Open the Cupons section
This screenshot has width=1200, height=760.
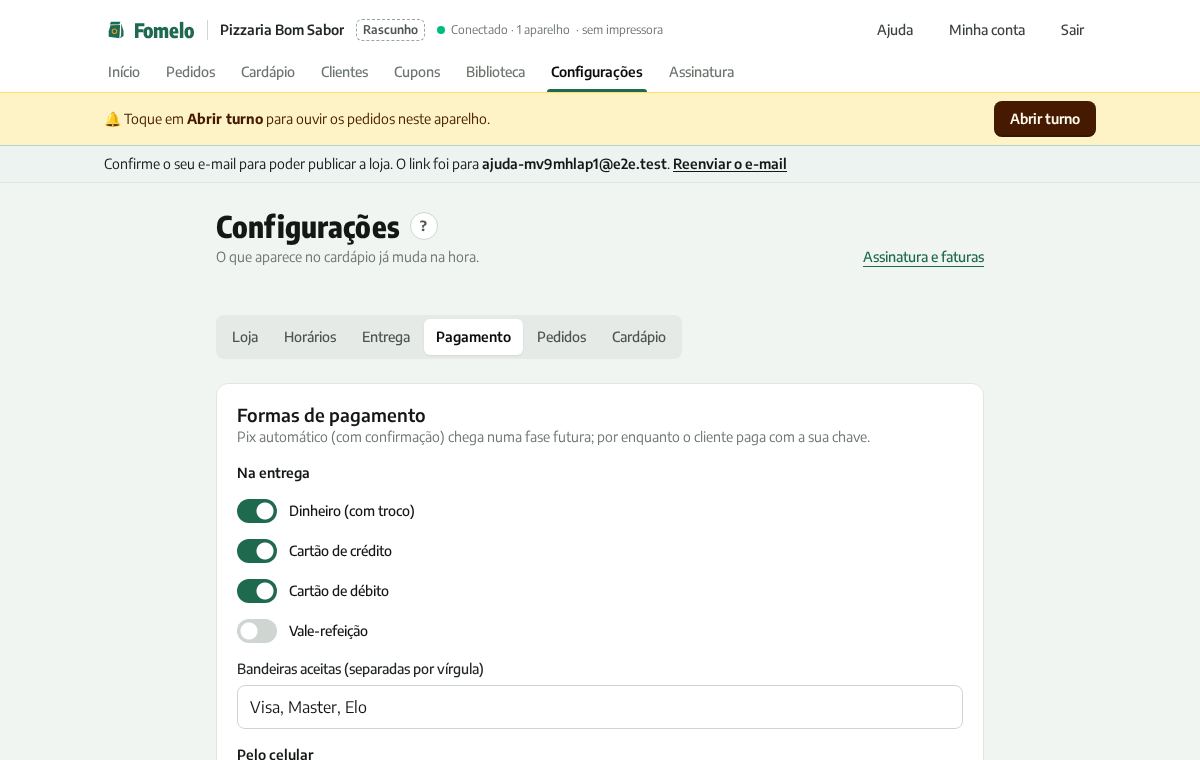click(x=417, y=72)
